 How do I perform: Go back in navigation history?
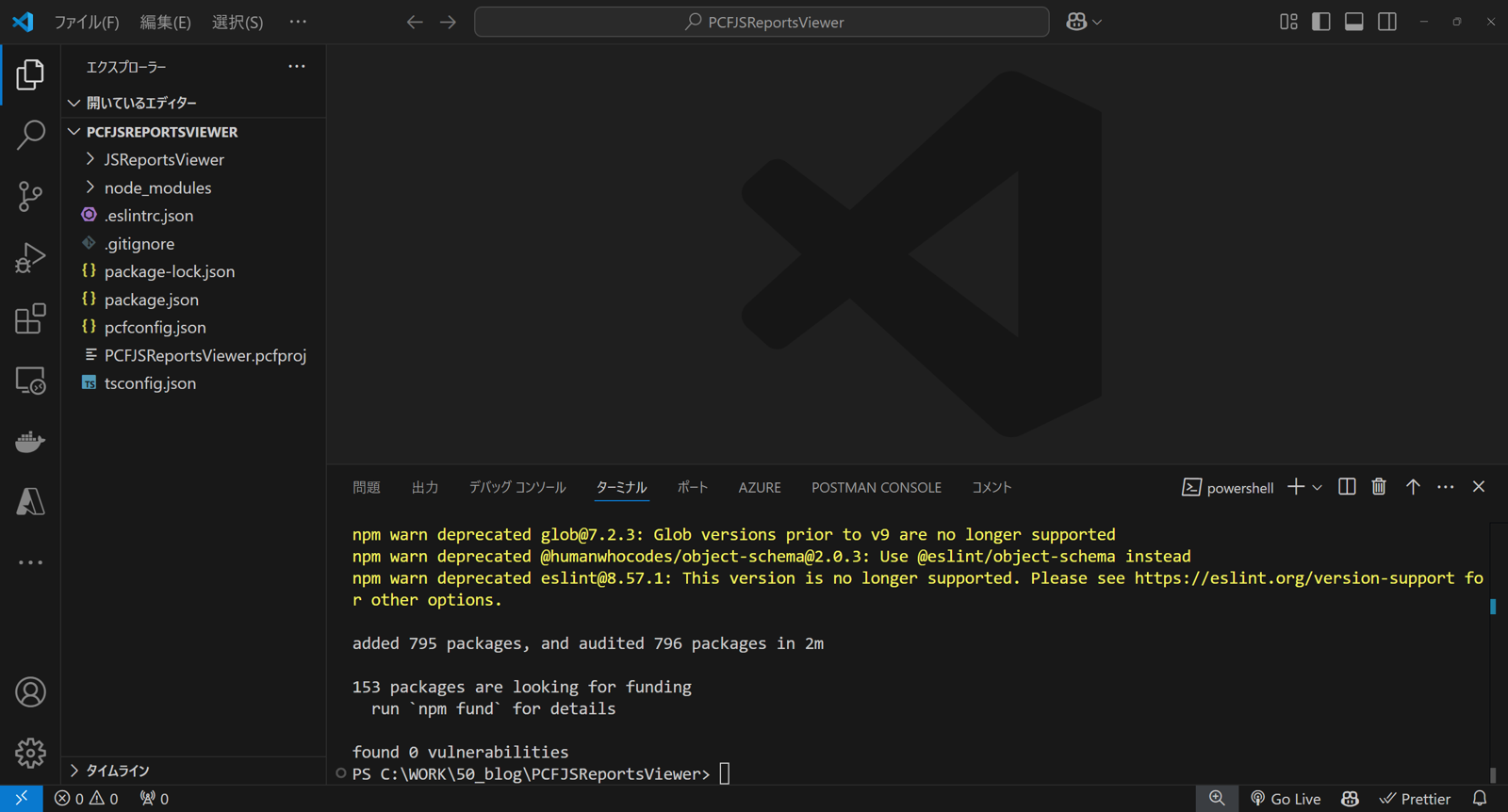[415, 22]
